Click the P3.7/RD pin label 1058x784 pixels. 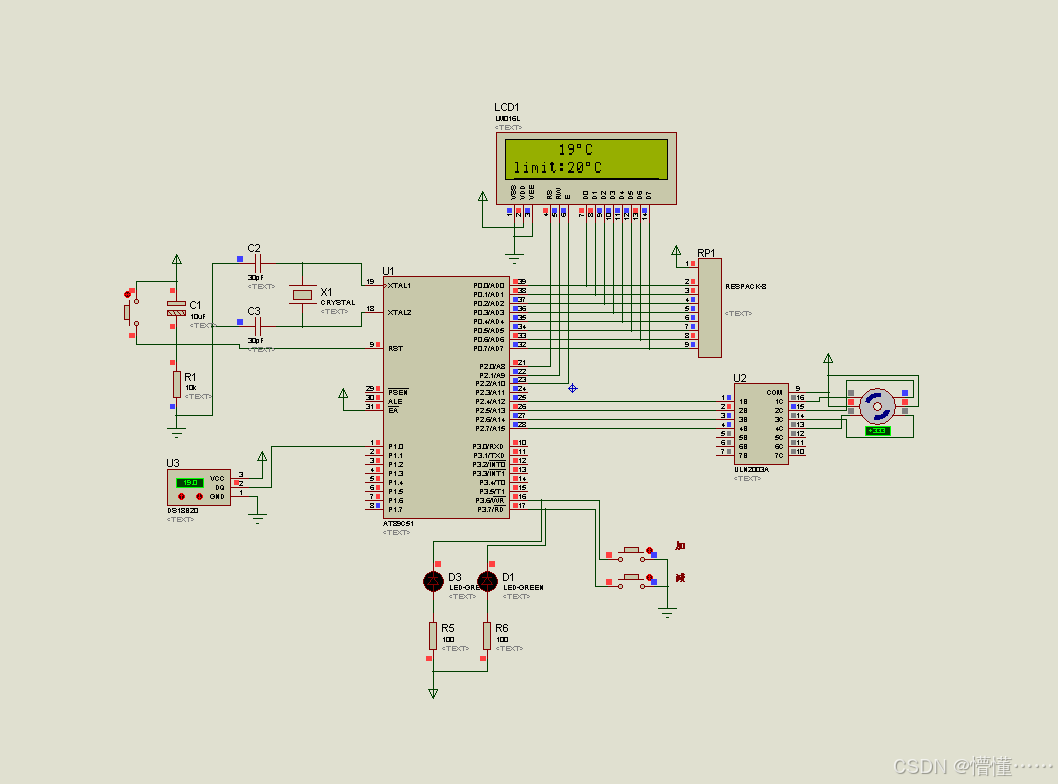pyautogui.click(x=491, y=509)
